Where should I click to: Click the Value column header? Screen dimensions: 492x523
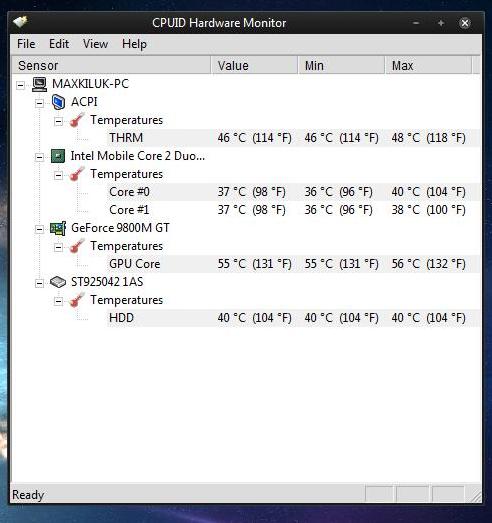click(x=254, y=65)
